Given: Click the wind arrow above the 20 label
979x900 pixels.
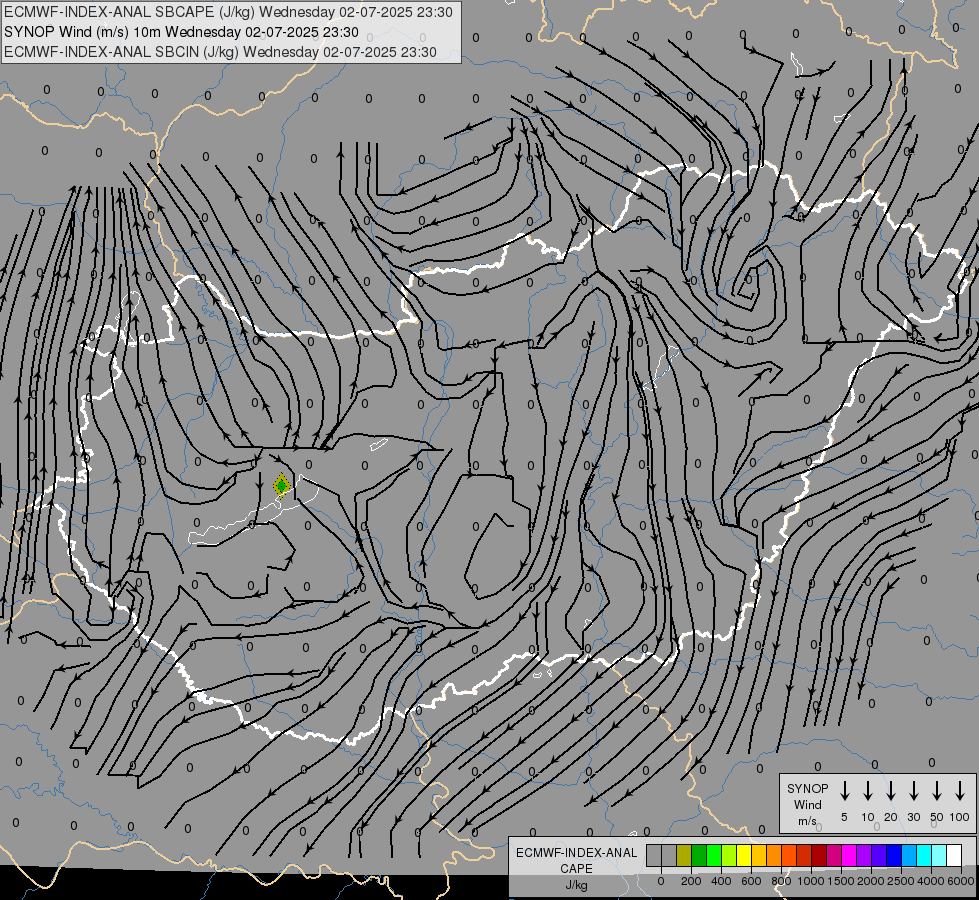Looking at the screenshot, I should tap(890, 791).
